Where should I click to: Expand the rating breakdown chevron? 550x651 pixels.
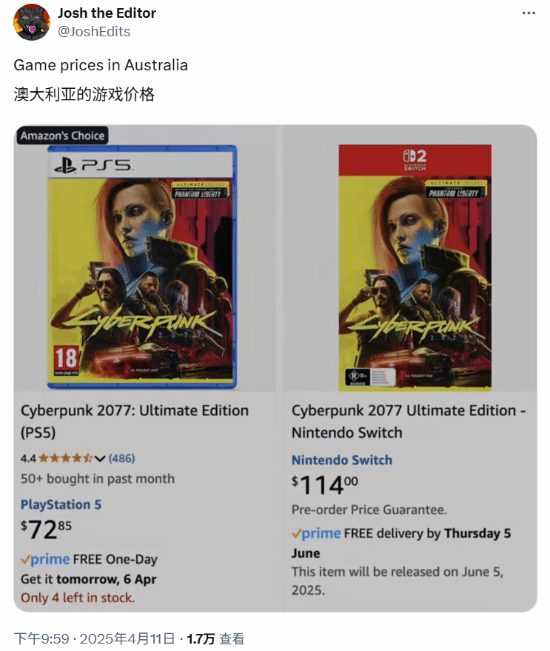[x=100, y=459]
